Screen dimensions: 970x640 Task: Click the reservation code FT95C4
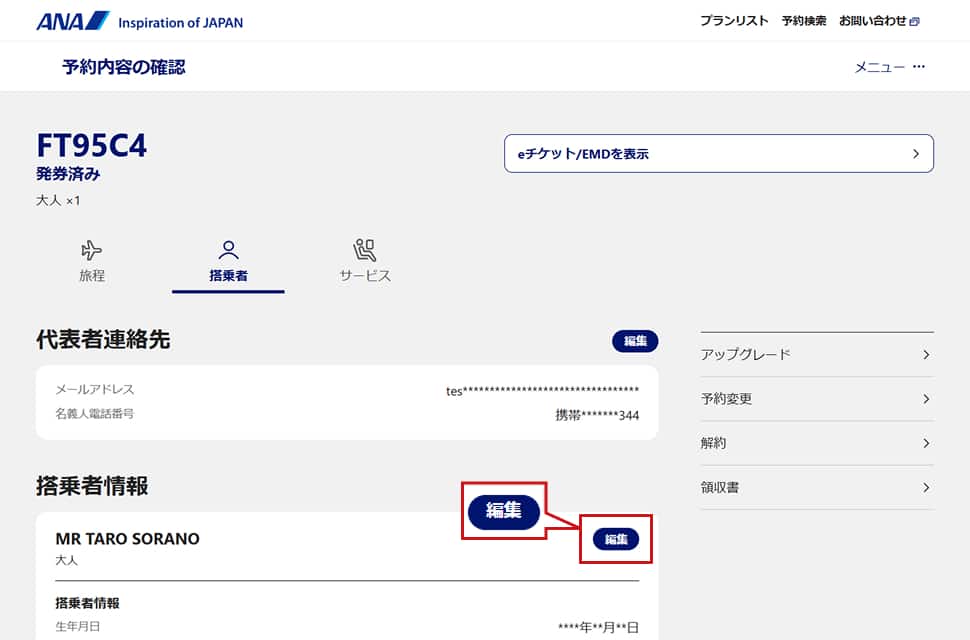point(92,146)
